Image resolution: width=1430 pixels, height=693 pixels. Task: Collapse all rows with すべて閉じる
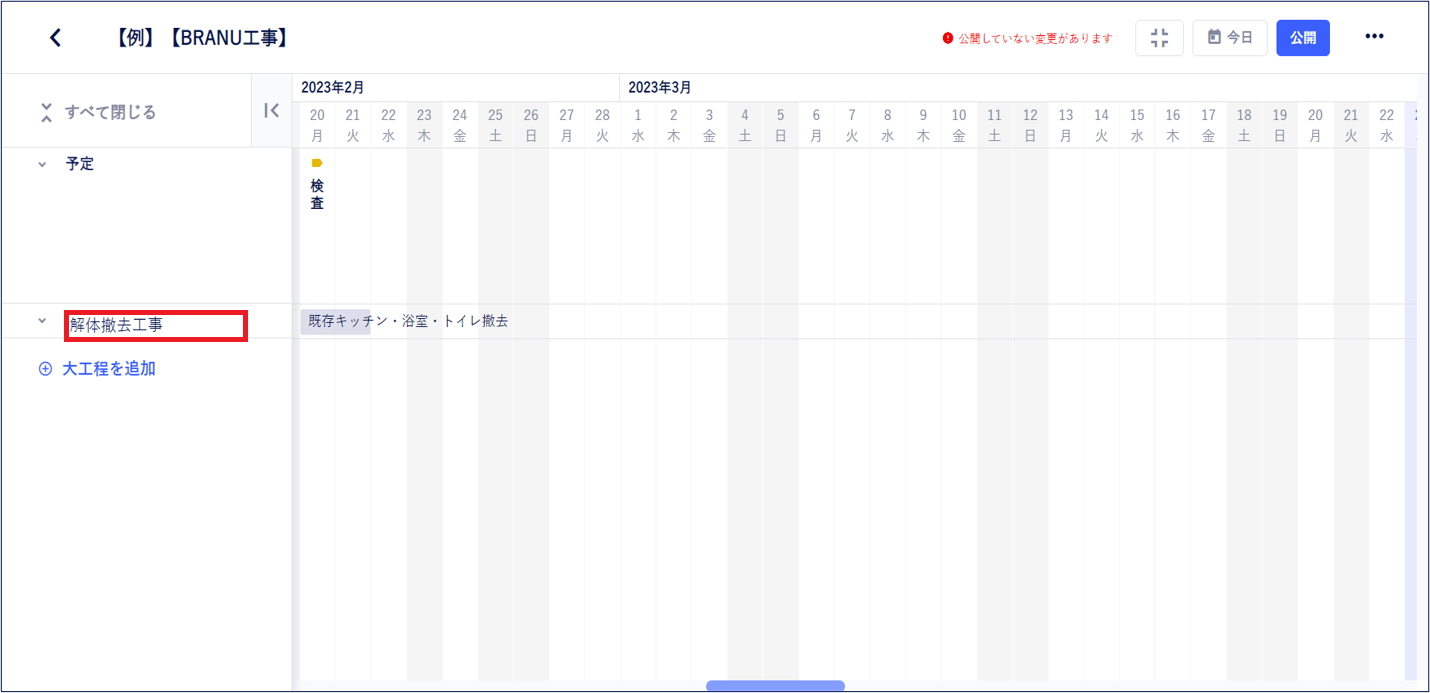(x=98, y=112)
